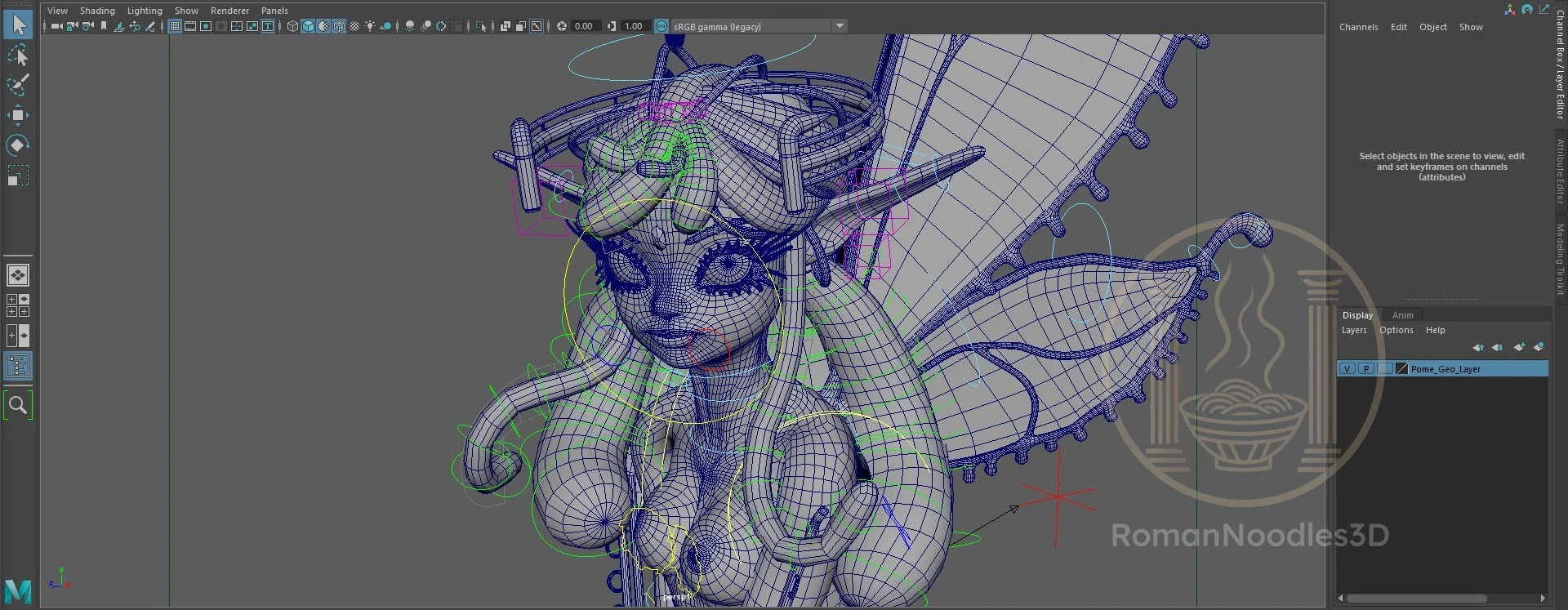Switch to four-view pane layout
This screenshot has height=610, width=1568.
[x=18, y=305]
